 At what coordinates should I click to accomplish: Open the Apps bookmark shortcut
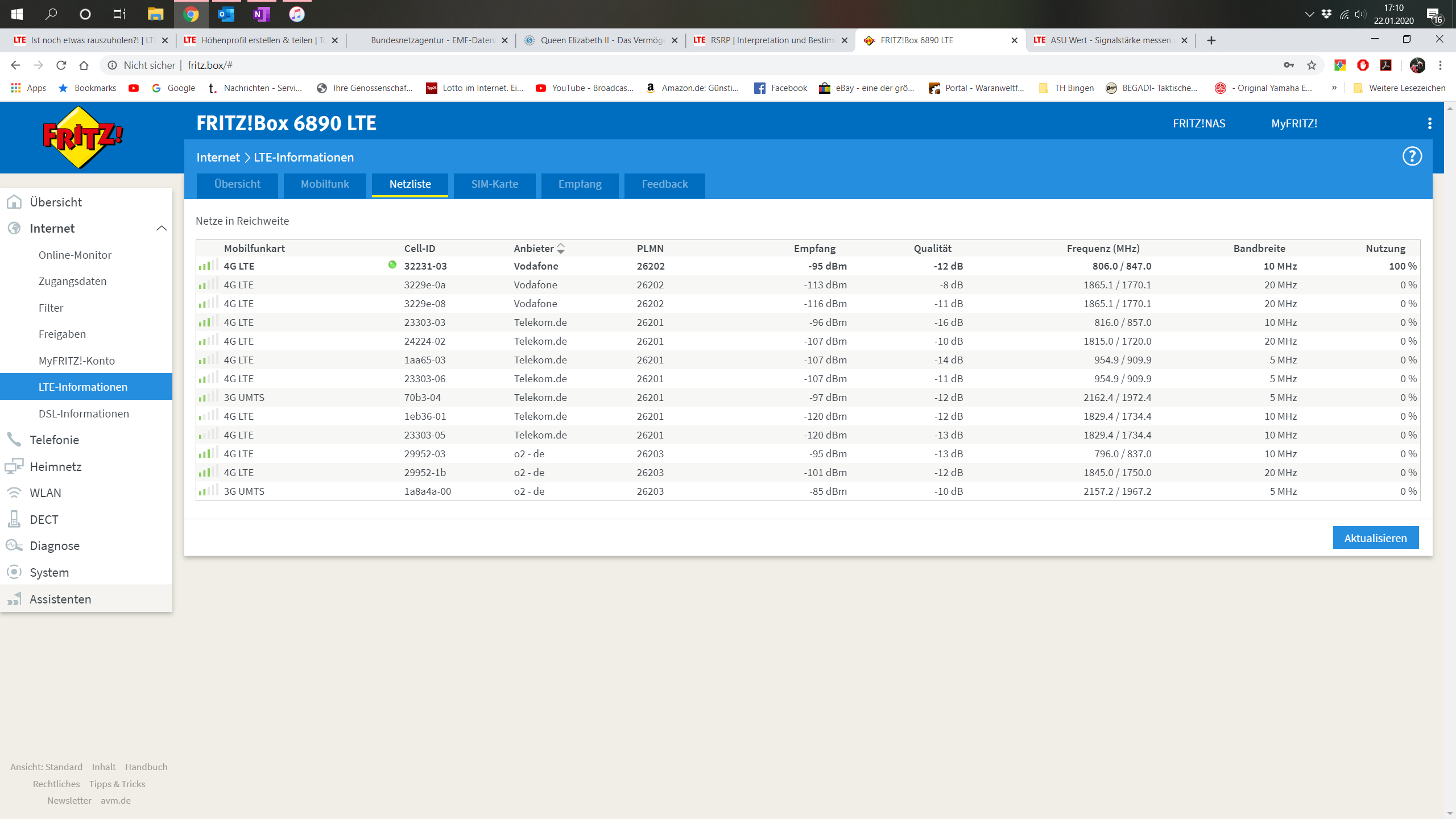pos(28,88)
